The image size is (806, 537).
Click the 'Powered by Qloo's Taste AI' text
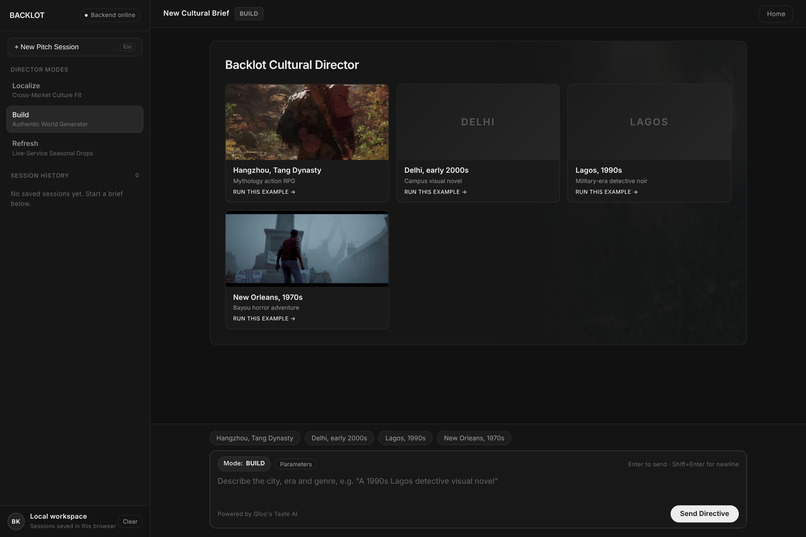[257, 514]
